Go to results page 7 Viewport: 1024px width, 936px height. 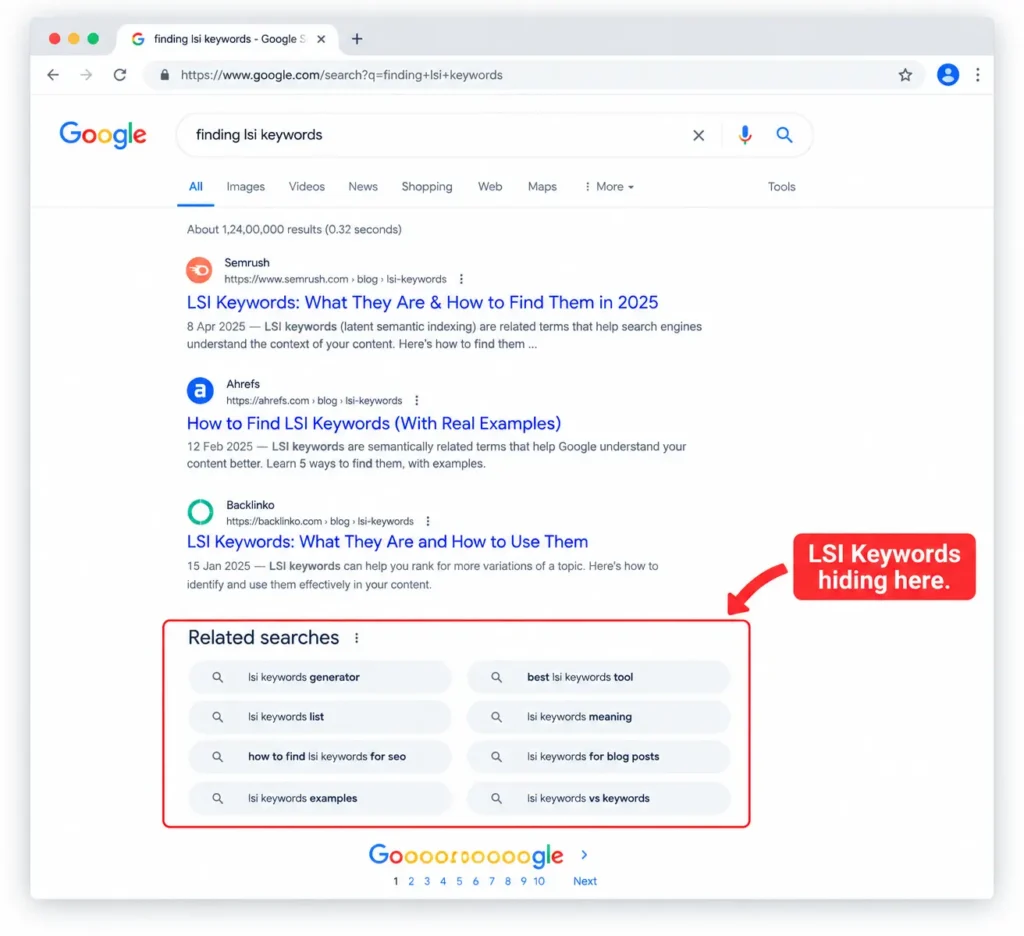[492, 881]
